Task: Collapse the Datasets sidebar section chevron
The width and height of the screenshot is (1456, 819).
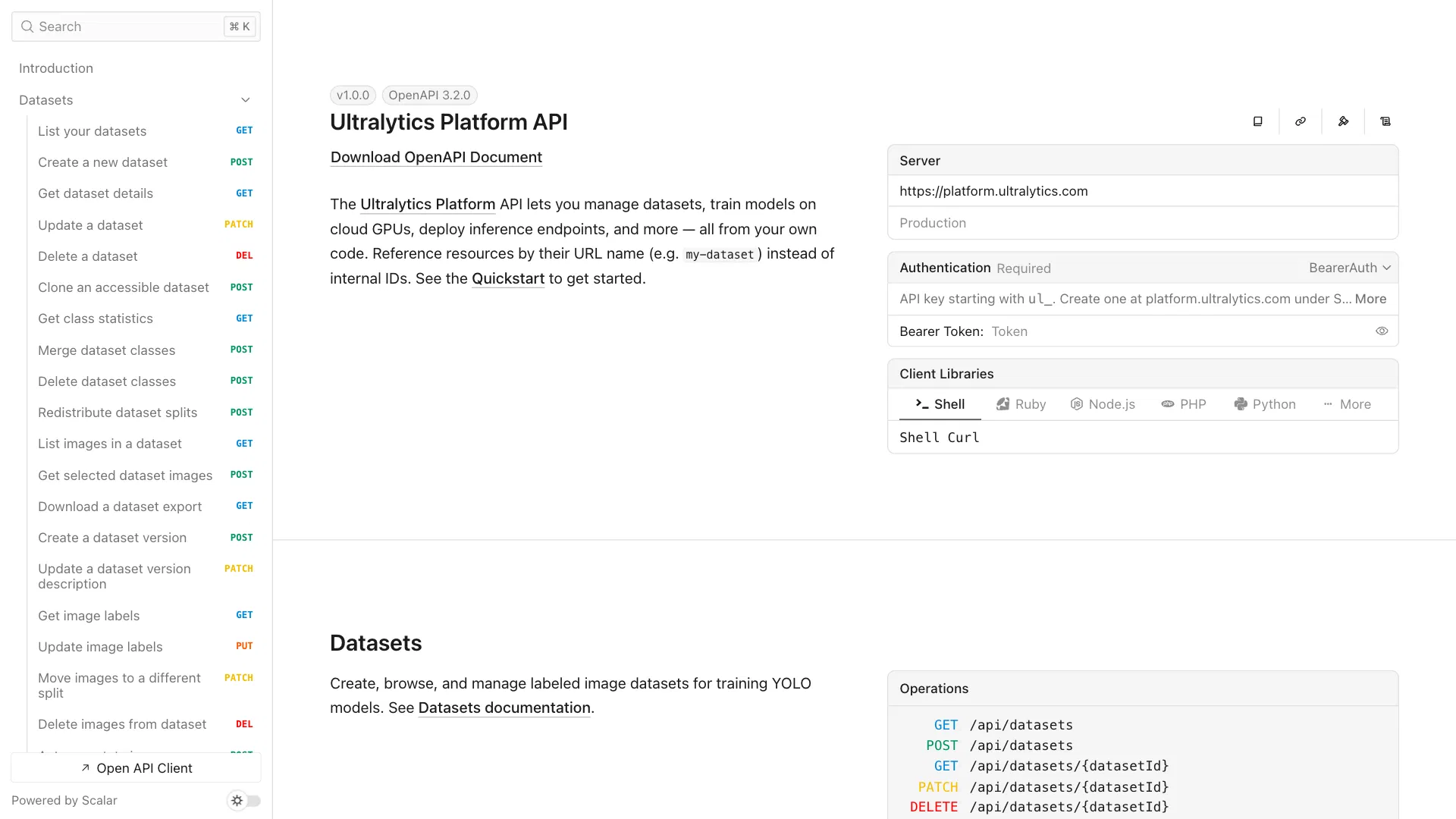Action: click(x=246, y=100)
